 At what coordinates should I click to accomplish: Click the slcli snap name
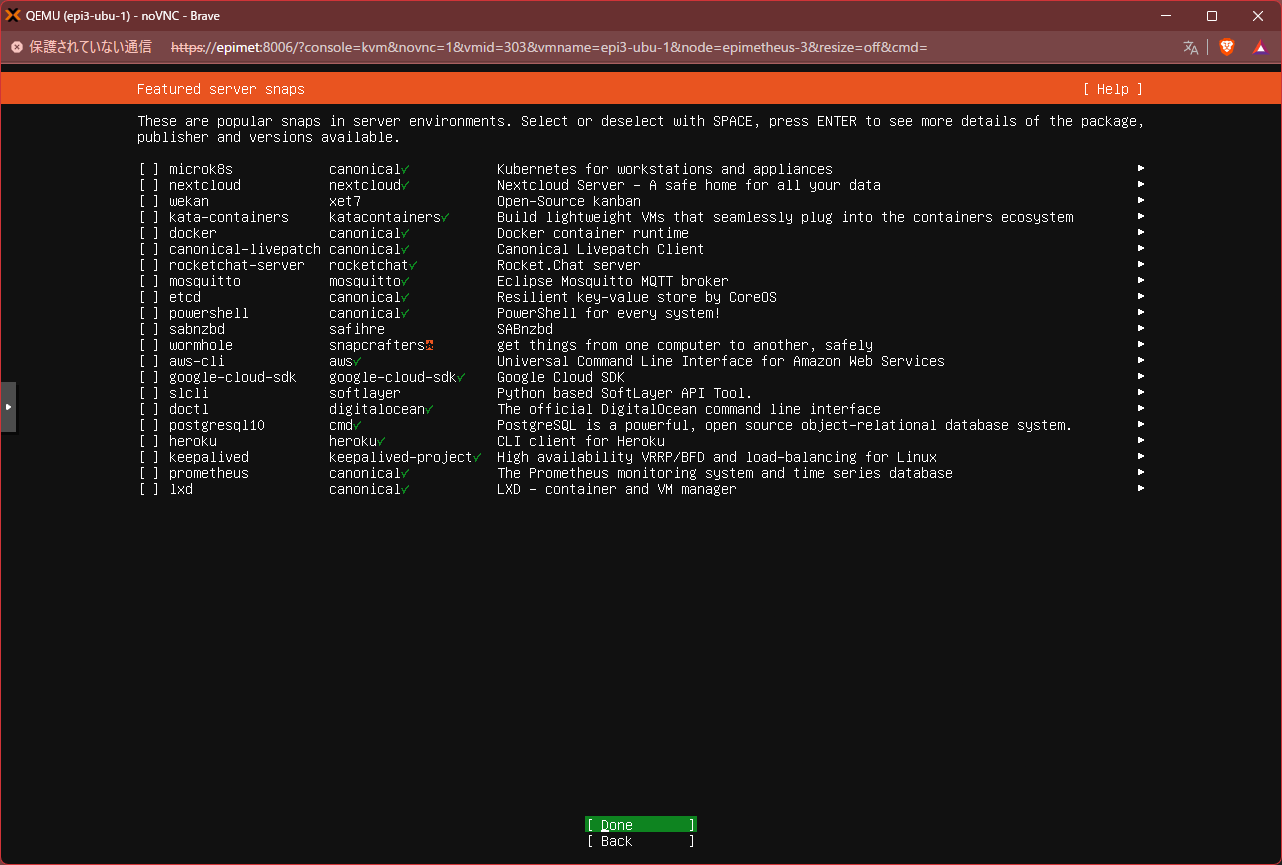point(189,393)
